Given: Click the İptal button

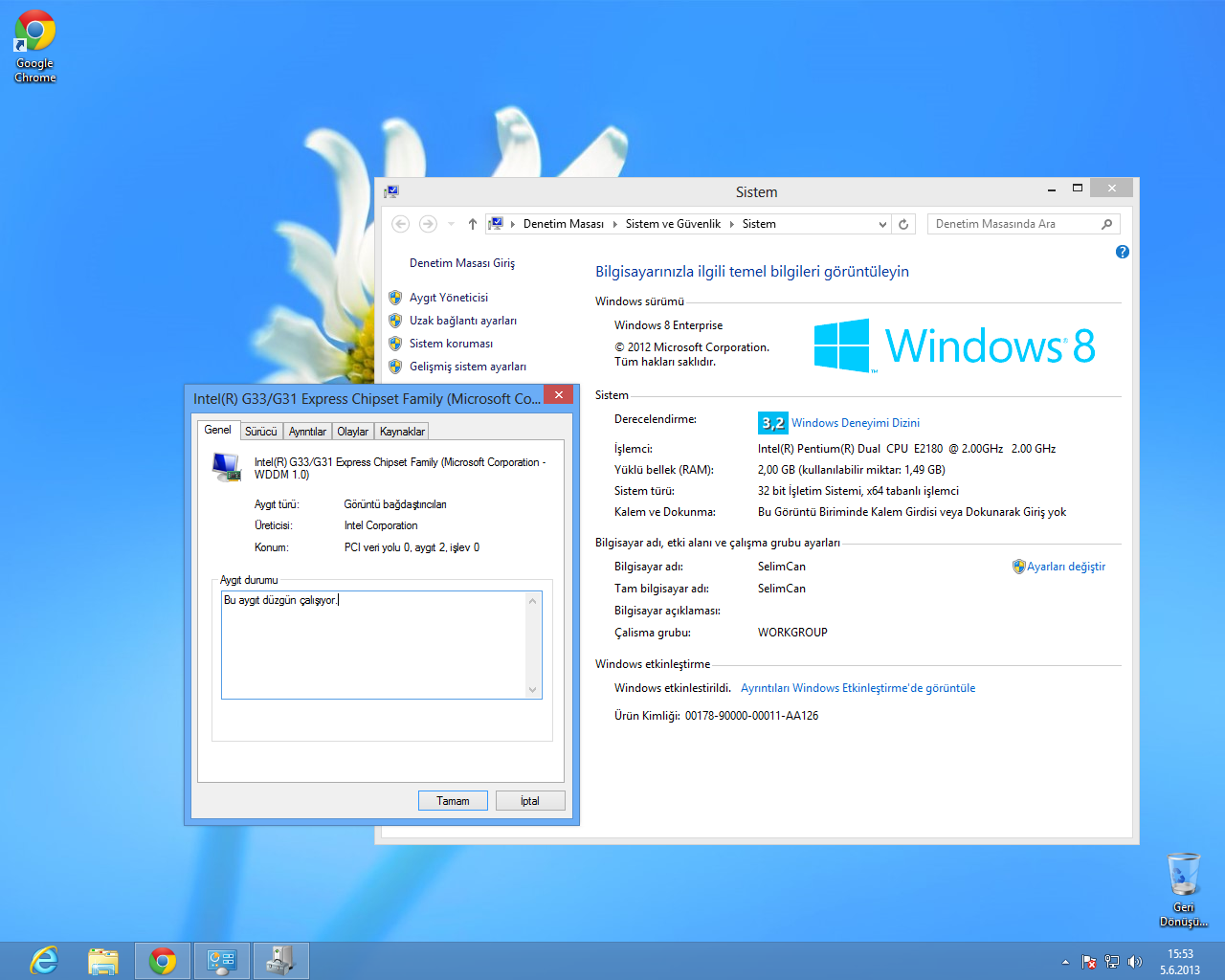Looking at the screenshot, I should pos(530,801).
